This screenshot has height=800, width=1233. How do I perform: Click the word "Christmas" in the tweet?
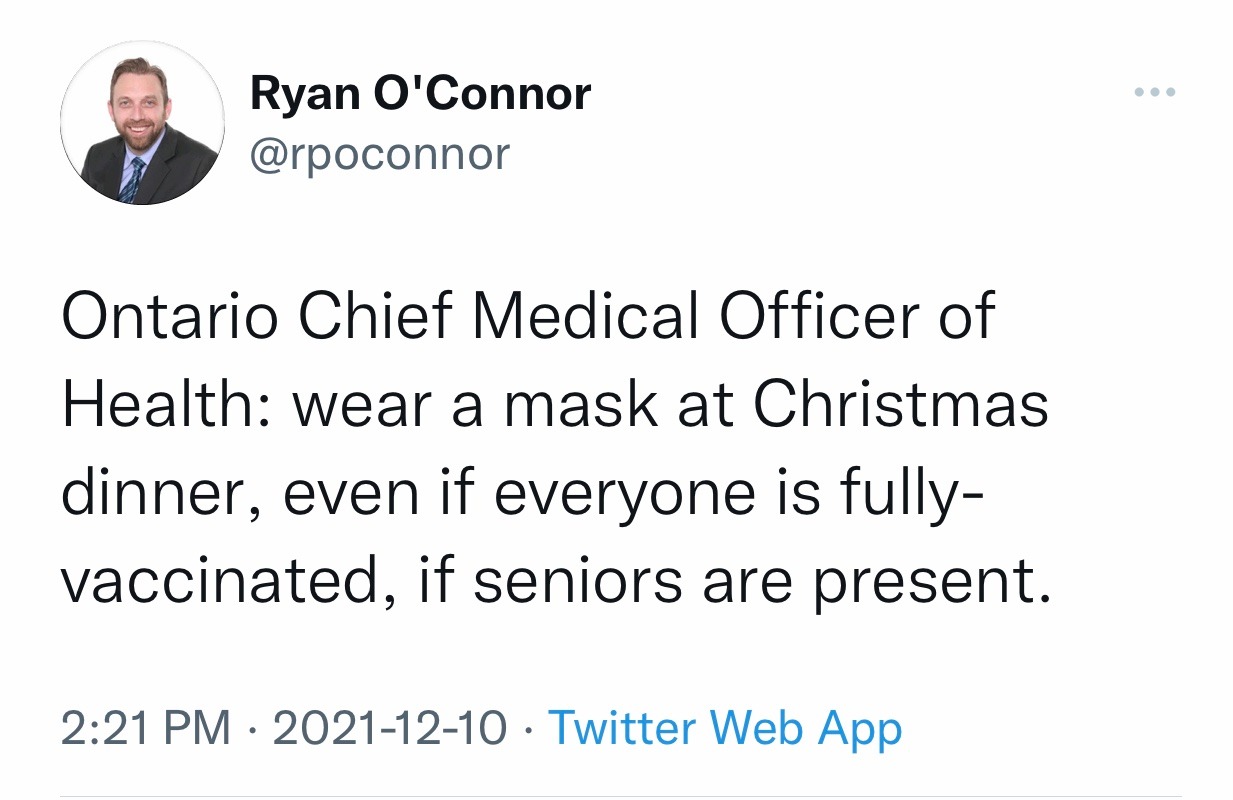pos(900,405)
